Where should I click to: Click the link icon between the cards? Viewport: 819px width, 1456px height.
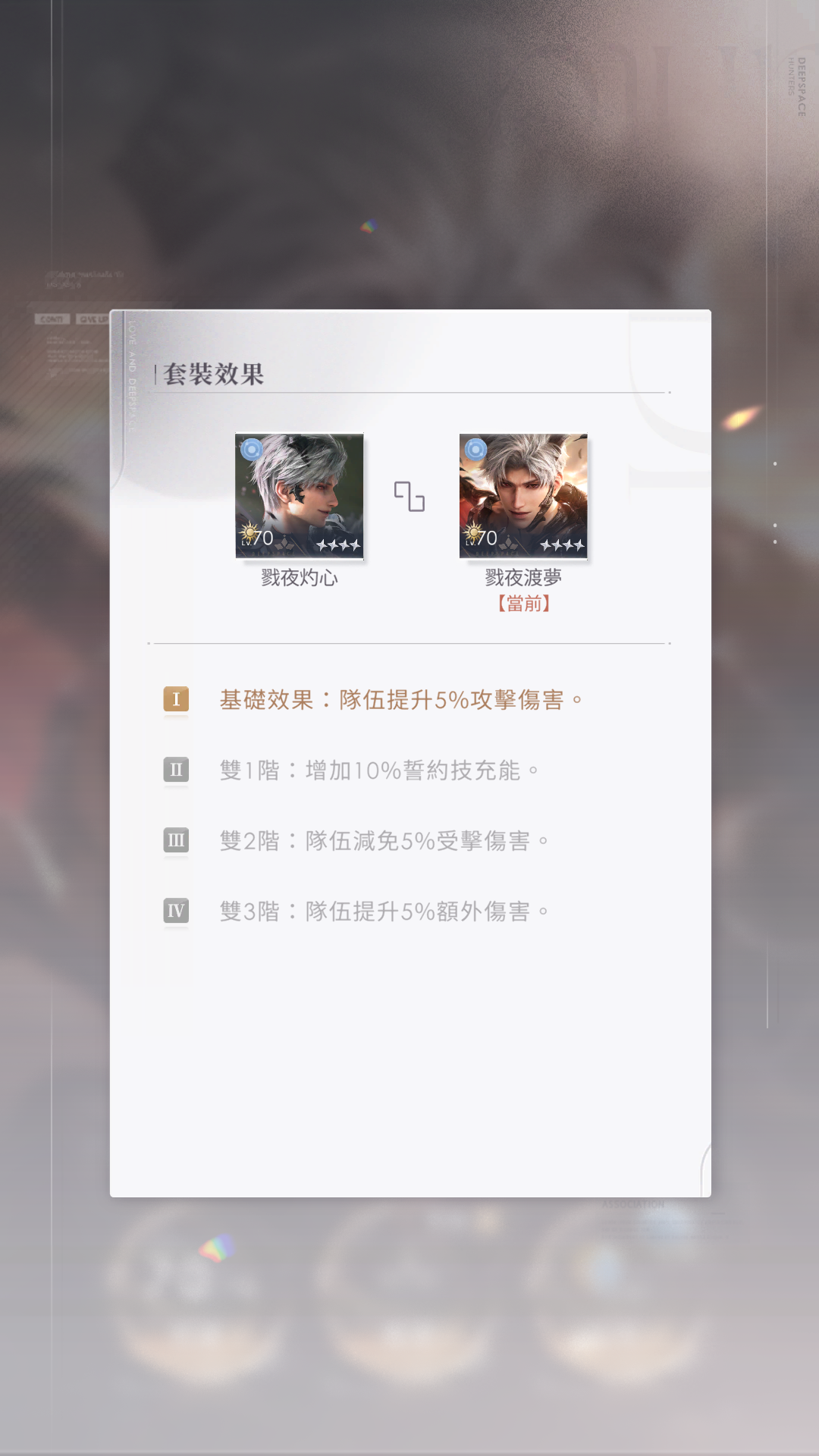point(409,497)
